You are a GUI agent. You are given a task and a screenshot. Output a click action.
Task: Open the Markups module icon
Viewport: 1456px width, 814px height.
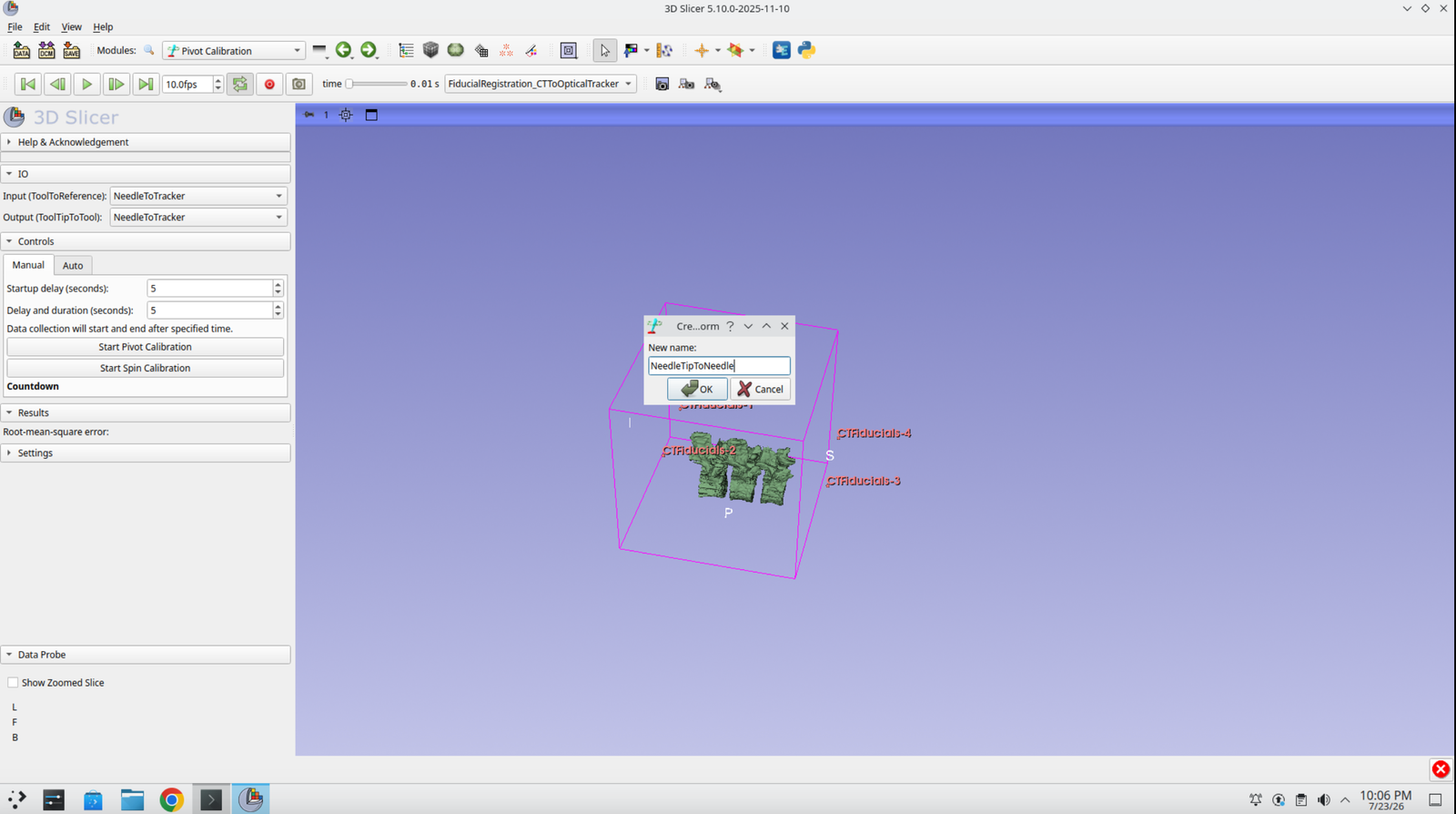[x=506, y=51]
